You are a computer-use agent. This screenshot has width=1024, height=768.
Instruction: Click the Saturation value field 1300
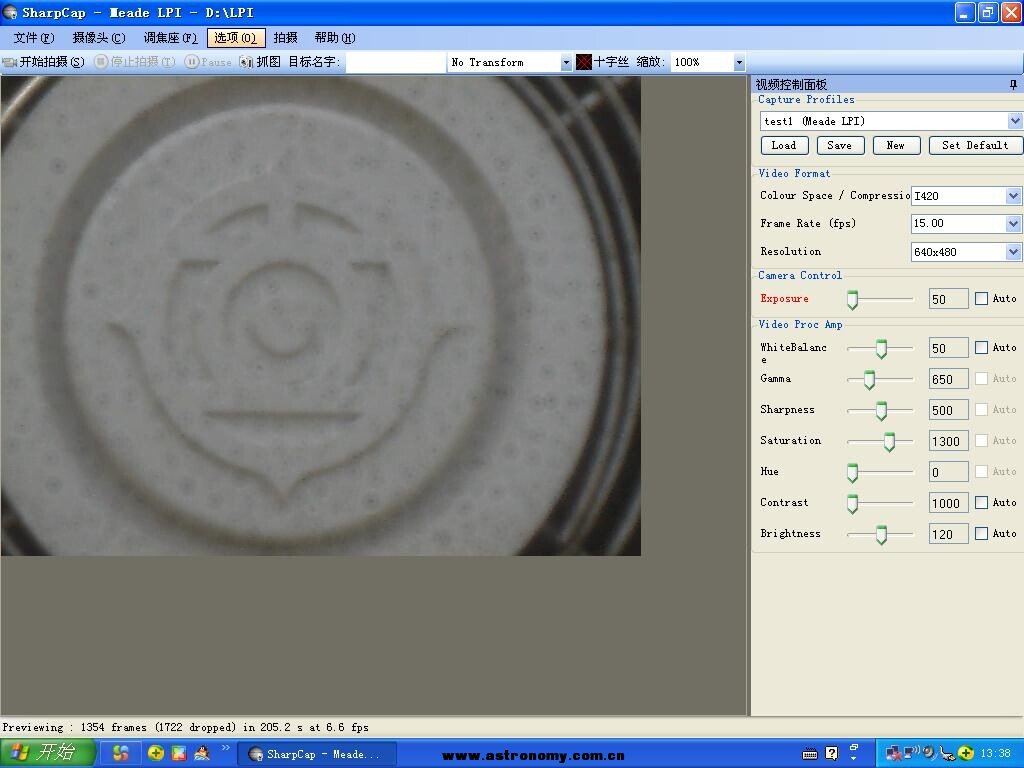tap(948, 441)
